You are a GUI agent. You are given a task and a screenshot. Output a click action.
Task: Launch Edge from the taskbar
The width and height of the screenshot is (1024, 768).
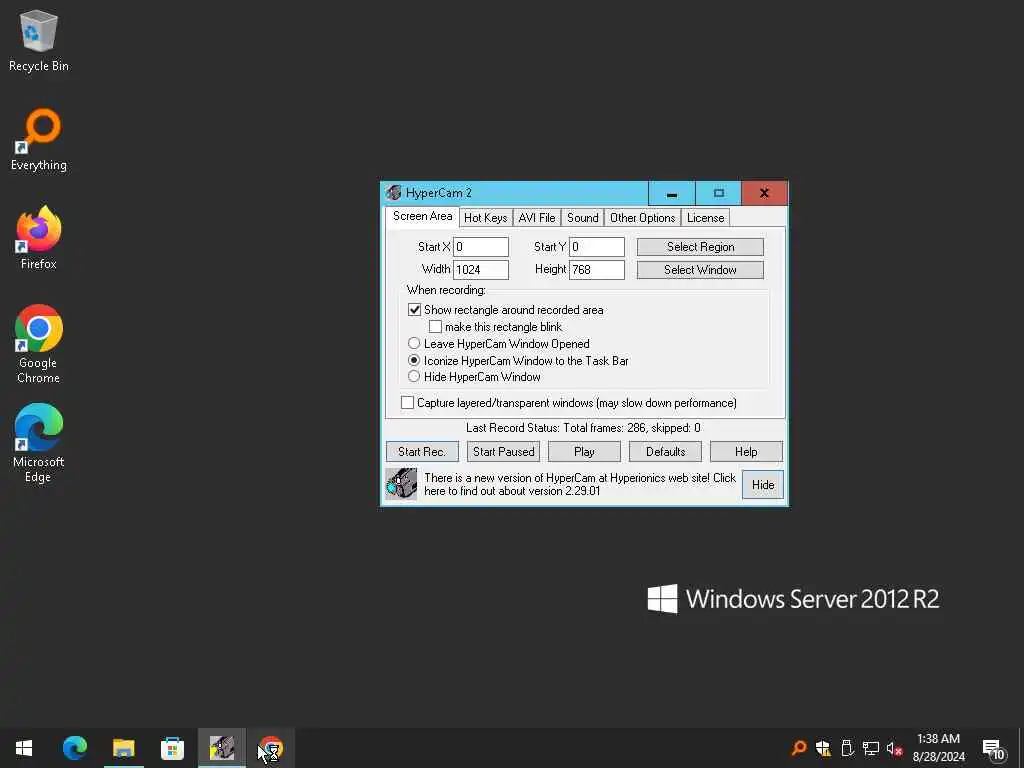point(74,748)
